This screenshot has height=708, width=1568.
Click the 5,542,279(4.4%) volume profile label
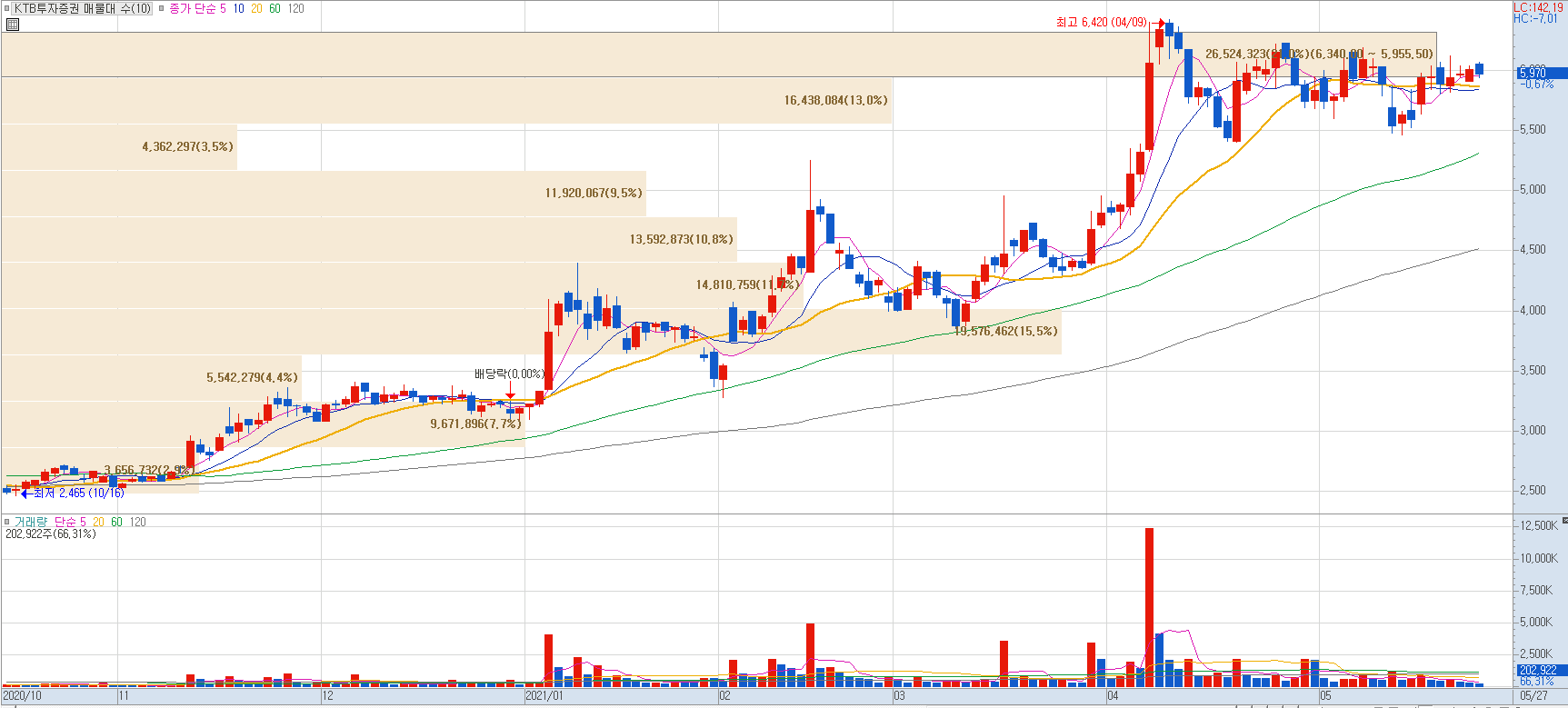click(x=252, y=377)
